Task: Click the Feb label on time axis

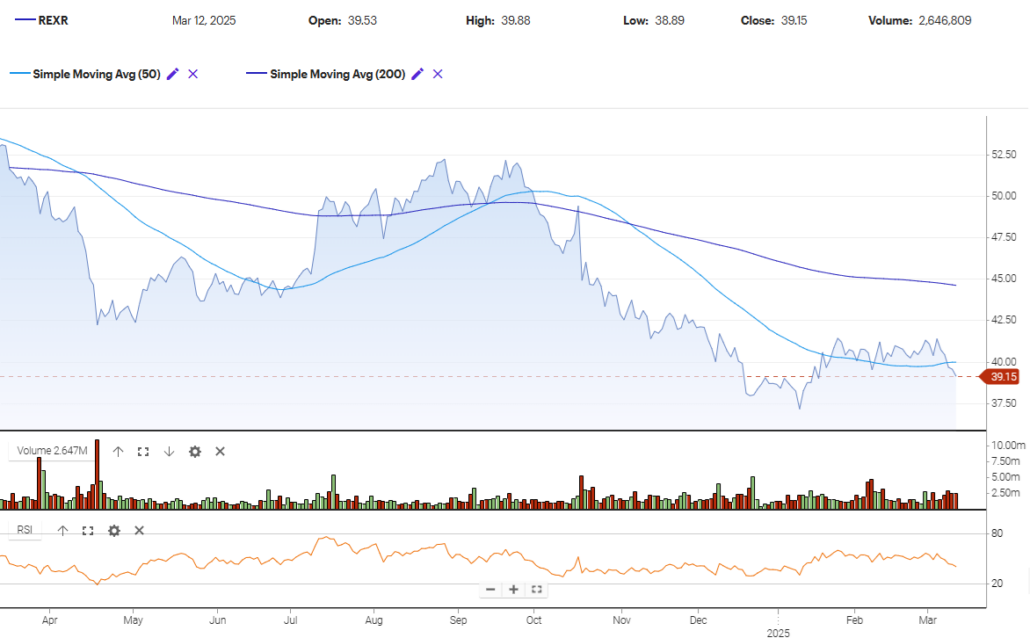Action: tap(854, 620)
